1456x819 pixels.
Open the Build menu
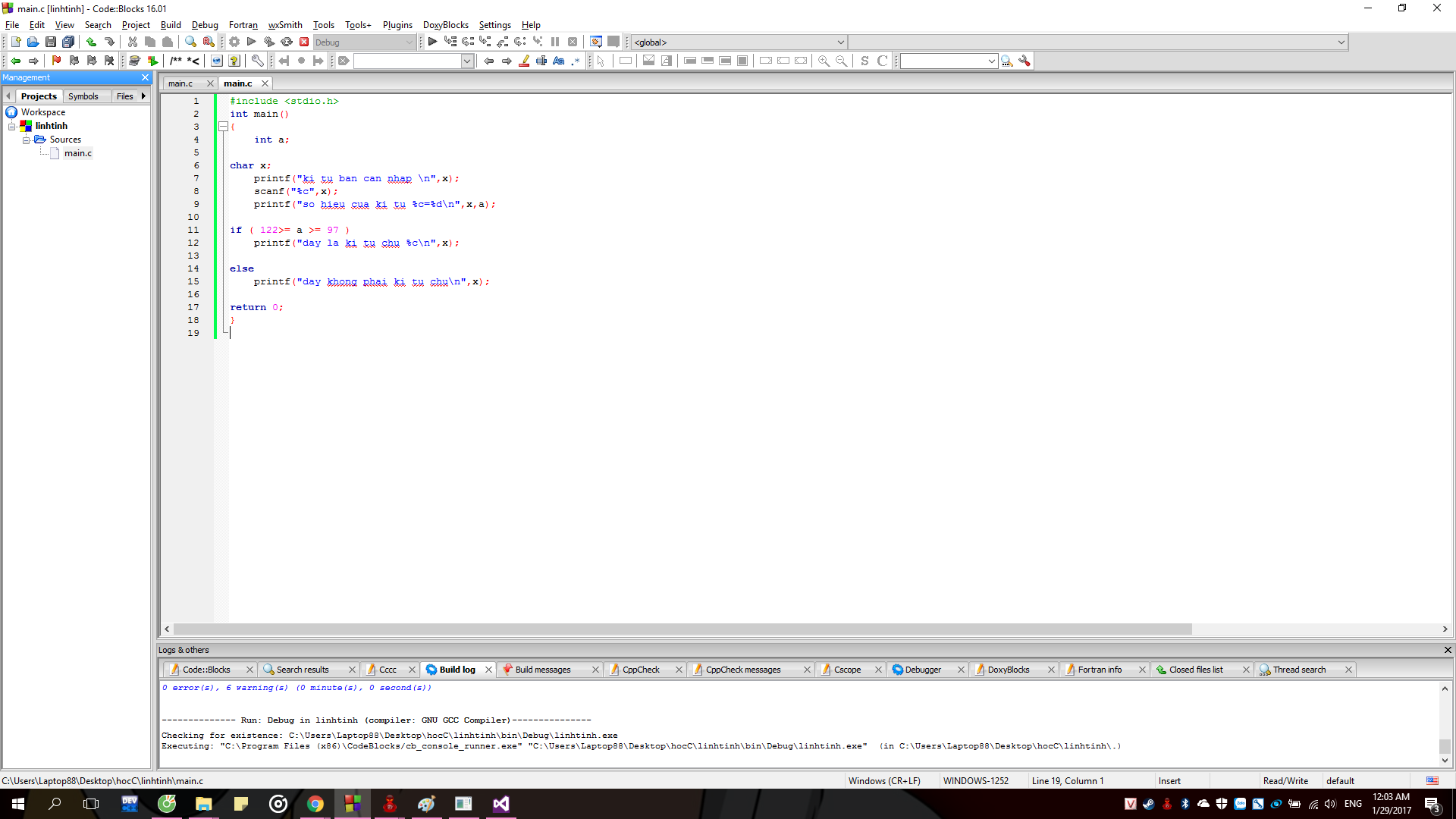[x=171, y=25]
